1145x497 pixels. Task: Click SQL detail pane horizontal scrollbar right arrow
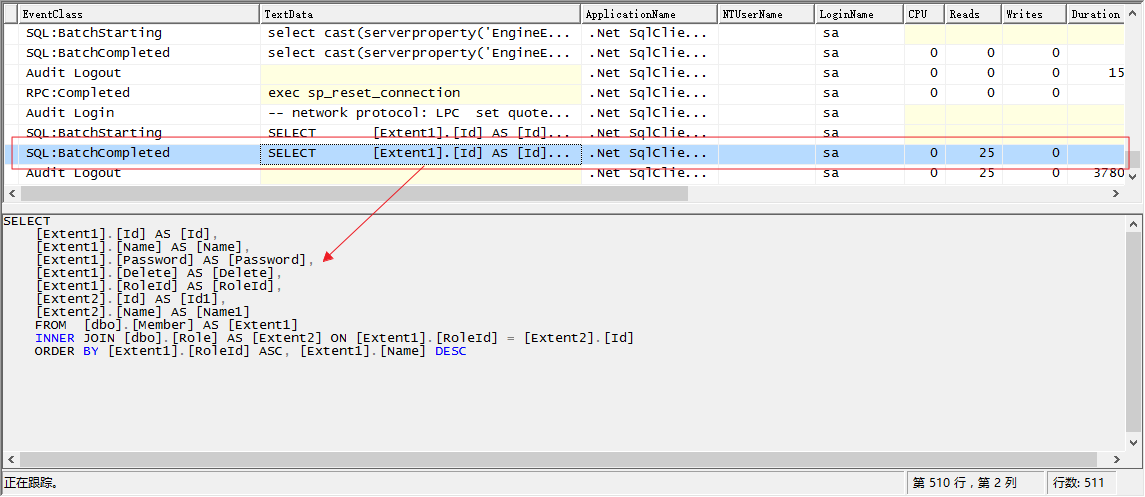click(1116, 459)
